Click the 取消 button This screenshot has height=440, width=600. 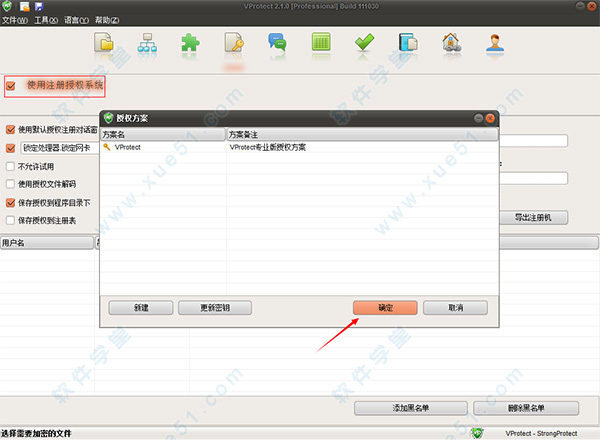click(x=455, y=308)
